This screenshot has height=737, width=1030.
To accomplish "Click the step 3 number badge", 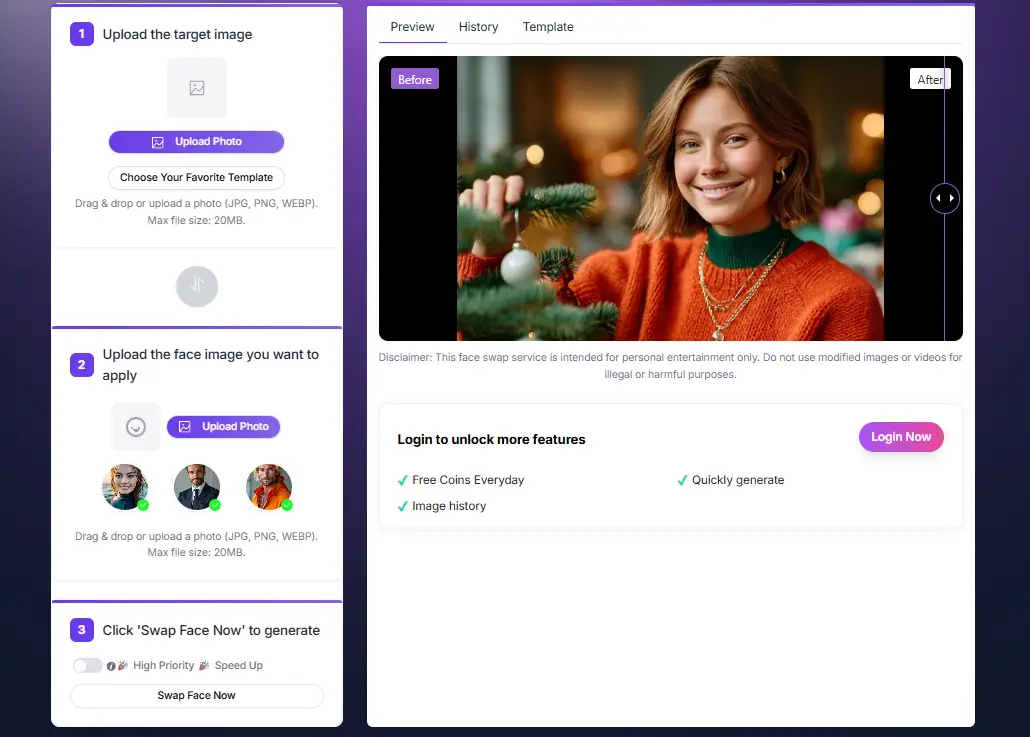I will click(81, 630).
